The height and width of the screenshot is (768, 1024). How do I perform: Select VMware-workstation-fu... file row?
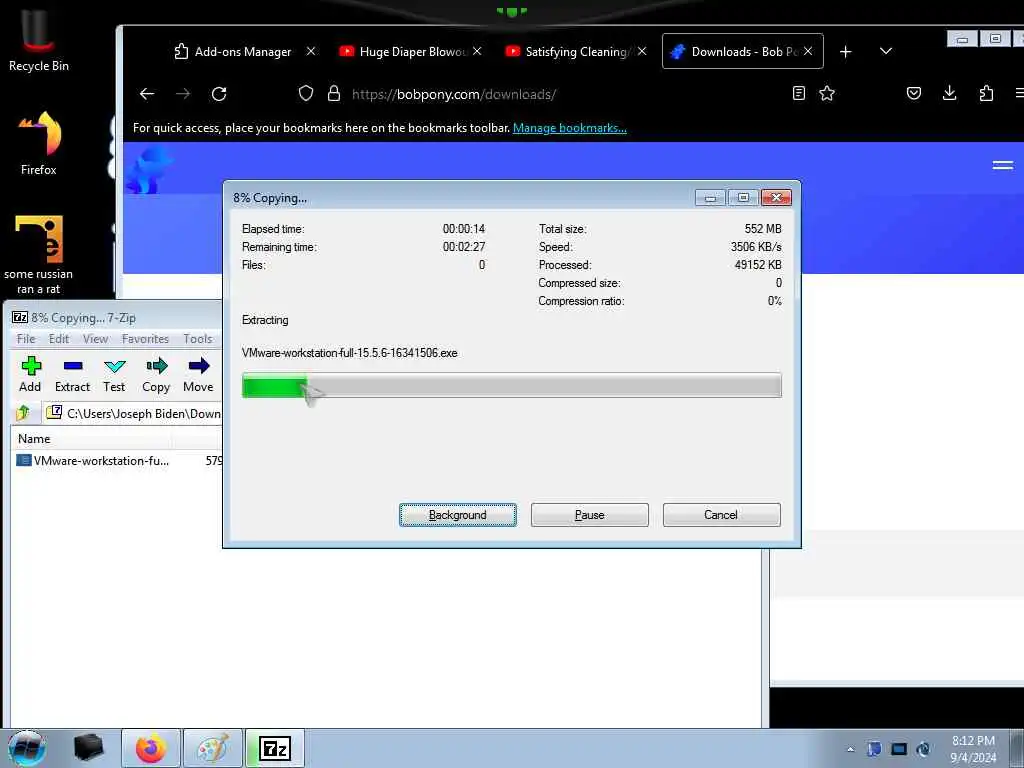[x=118, y=461]
